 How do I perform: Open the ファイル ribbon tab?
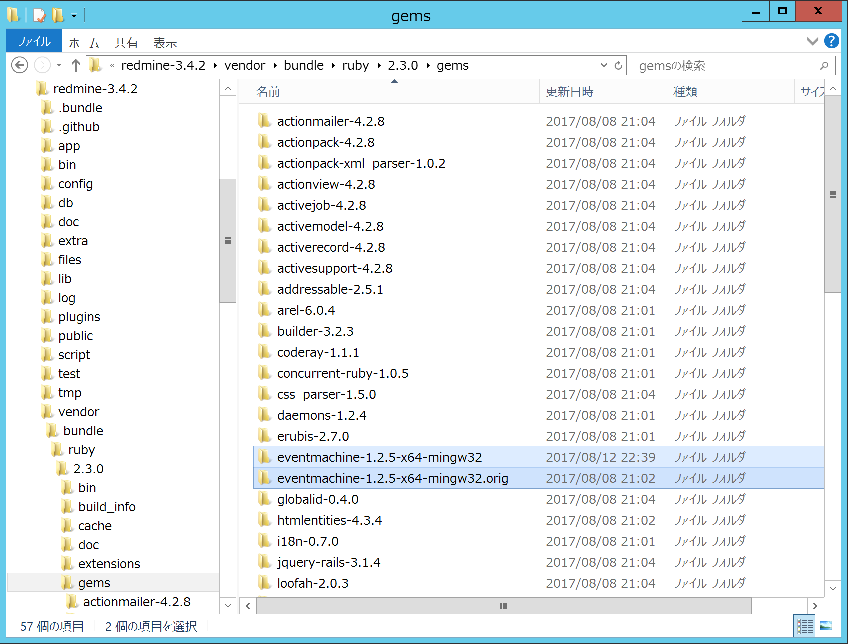34,42
